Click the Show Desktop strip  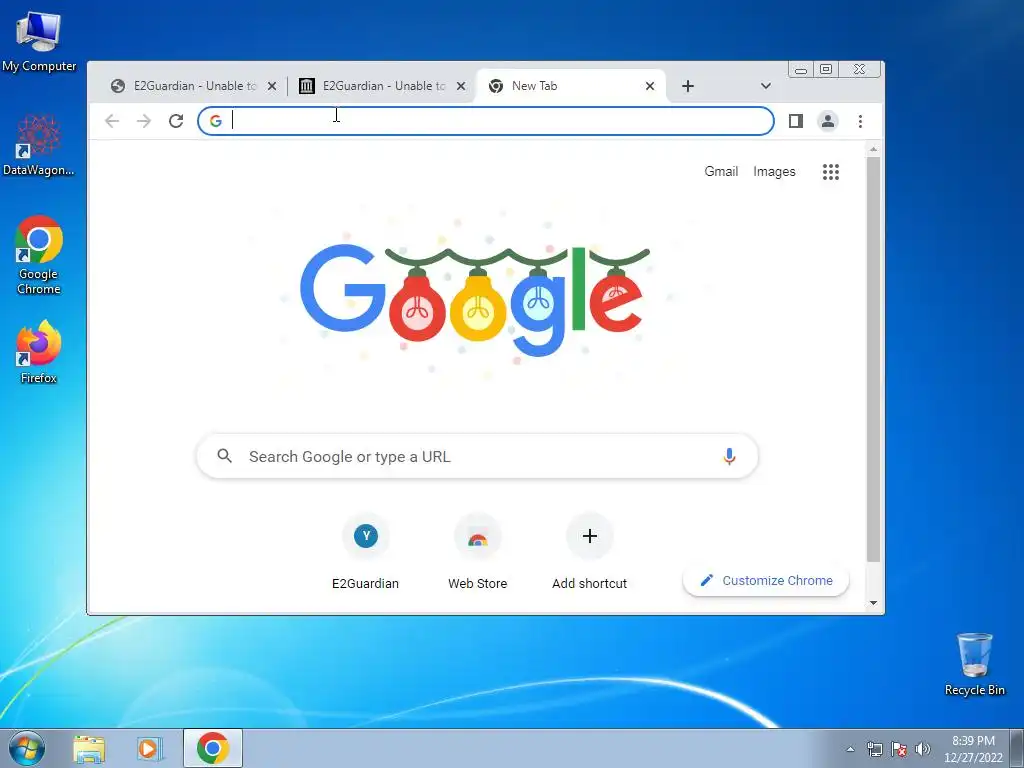tap(1017, 748)
